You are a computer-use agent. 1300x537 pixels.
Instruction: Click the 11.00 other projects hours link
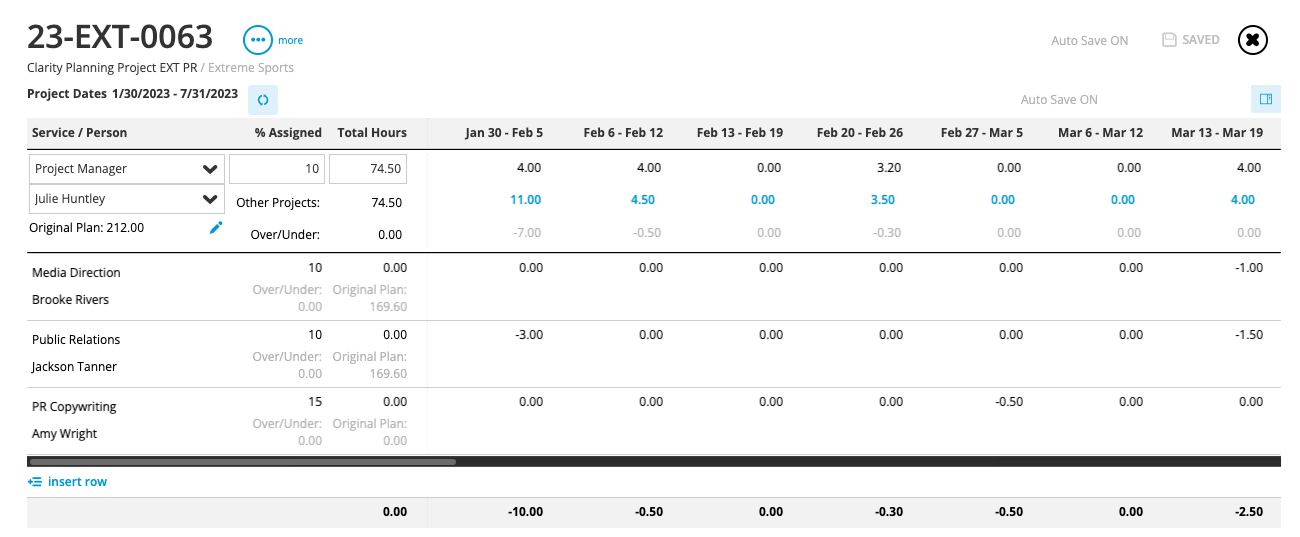pos(525,200)
